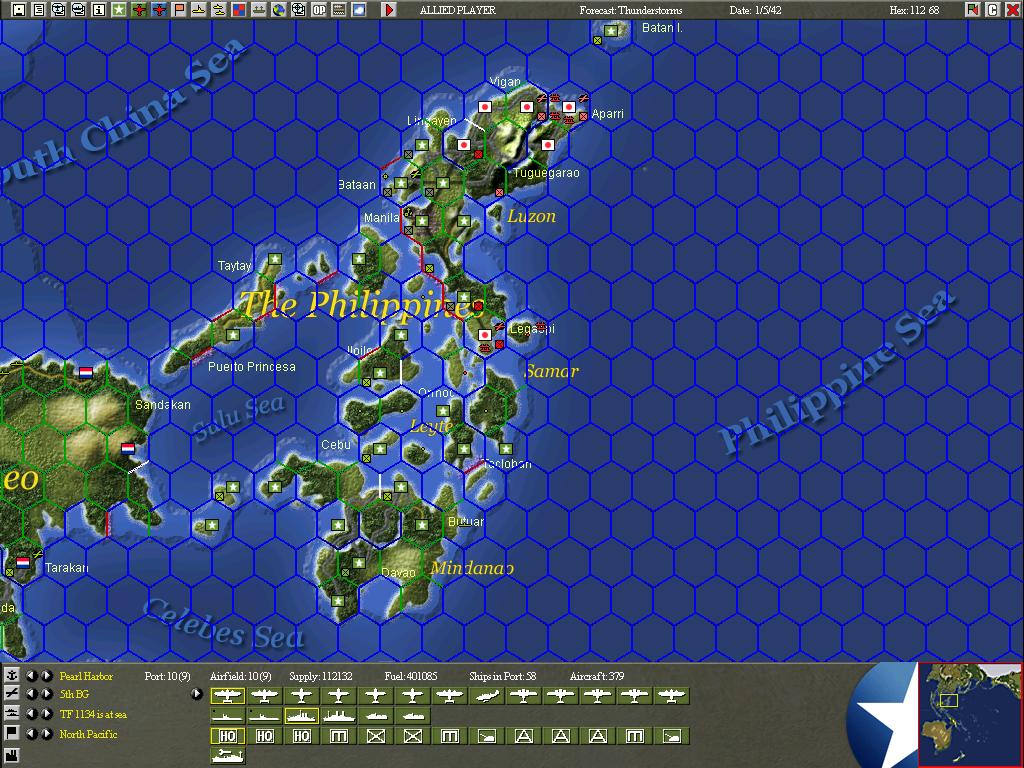
Task: Select the lone ship icon in the bottom row
Action: coord(227,756)
